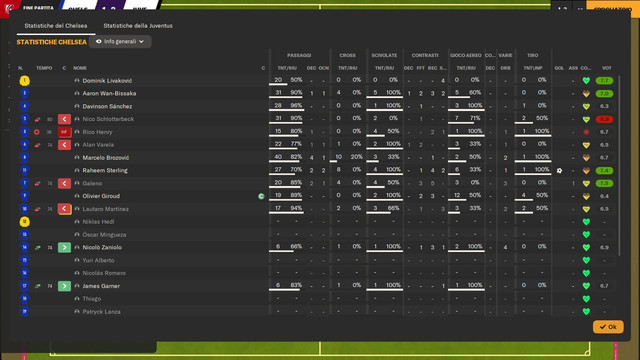Click Marcelo Brozovic's orange condition heart

pyautogui.click(x=586, y=158)
